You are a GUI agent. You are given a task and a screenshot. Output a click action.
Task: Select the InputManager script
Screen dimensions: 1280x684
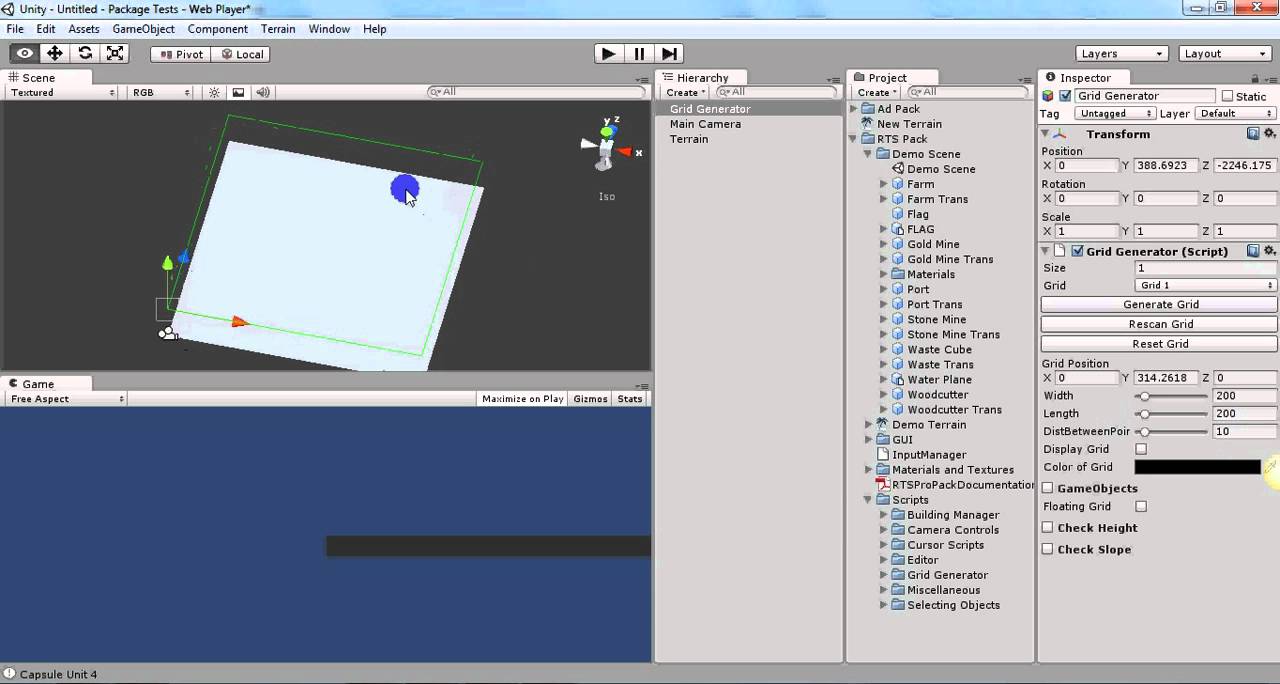921,454
